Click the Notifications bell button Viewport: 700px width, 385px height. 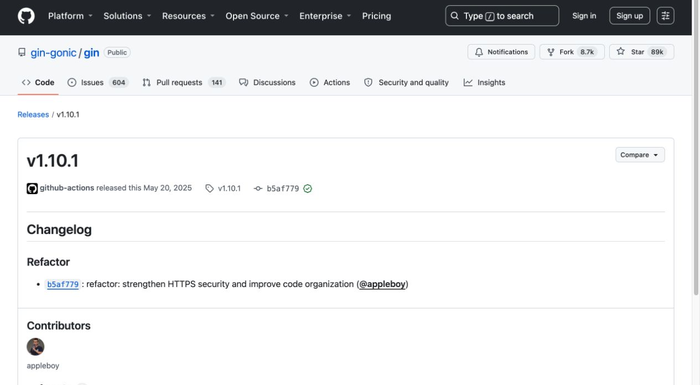point(501,52)
